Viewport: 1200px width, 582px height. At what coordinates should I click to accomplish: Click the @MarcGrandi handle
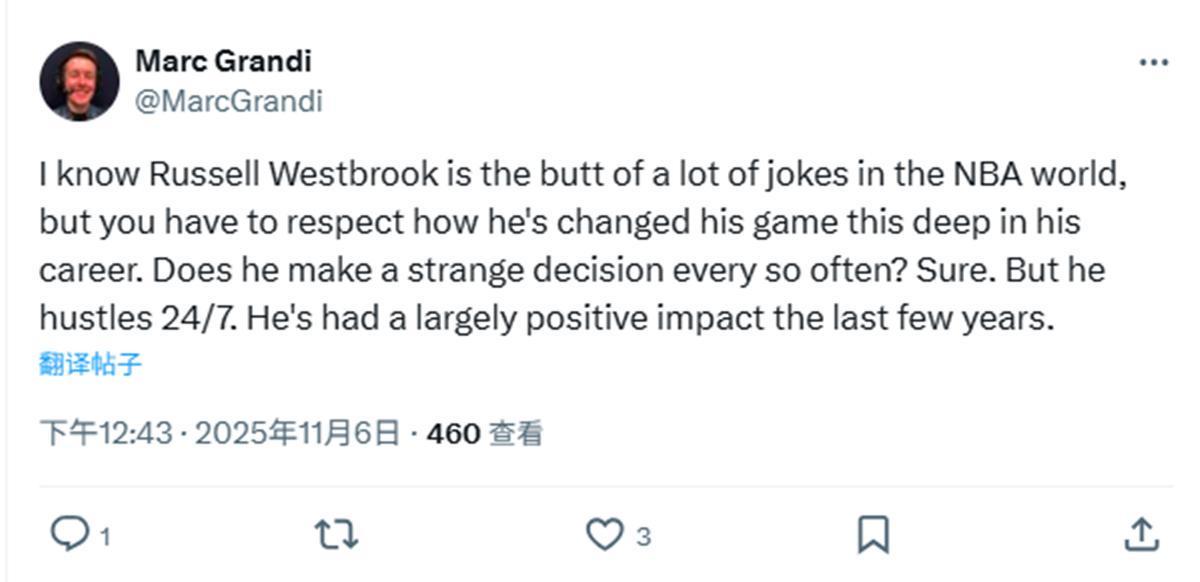[228, 101]
